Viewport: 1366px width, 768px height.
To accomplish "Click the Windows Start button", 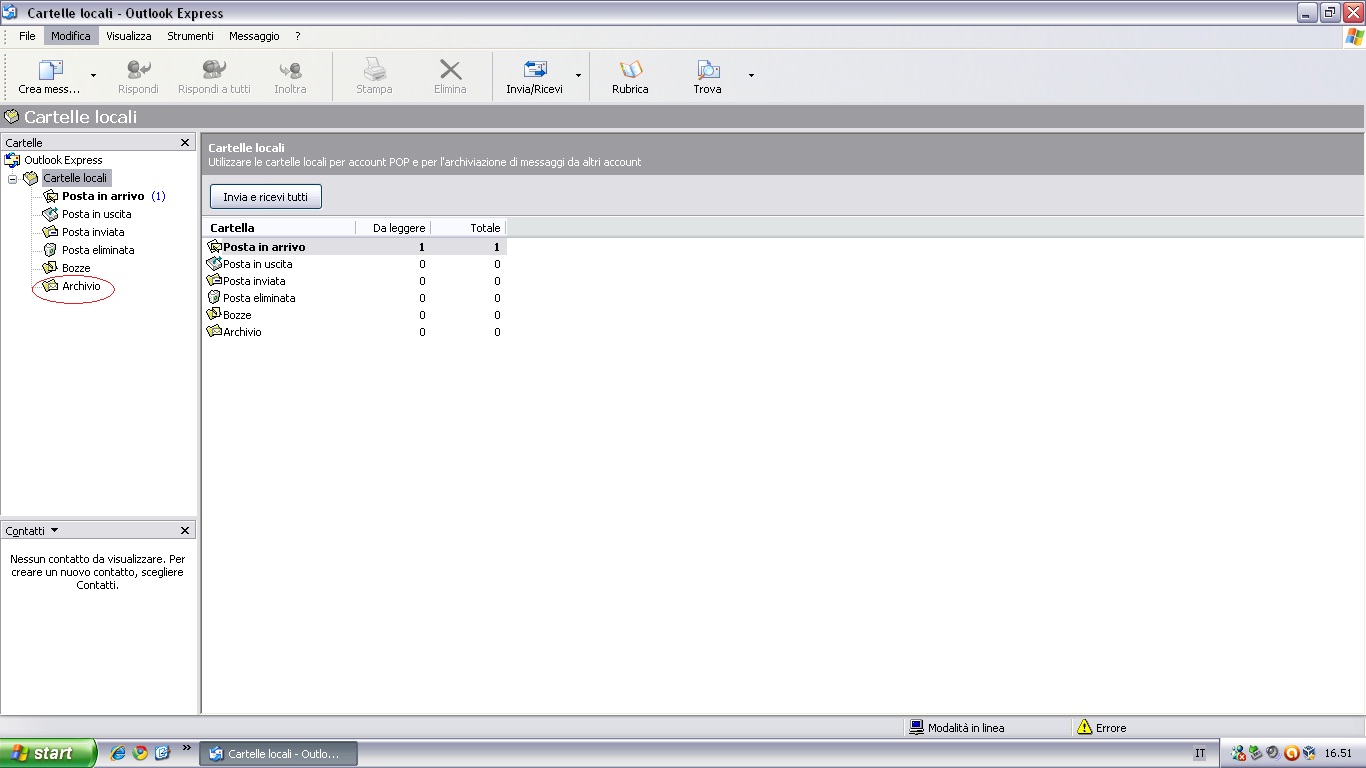I will pyautogui.click(x=48, y=753).
